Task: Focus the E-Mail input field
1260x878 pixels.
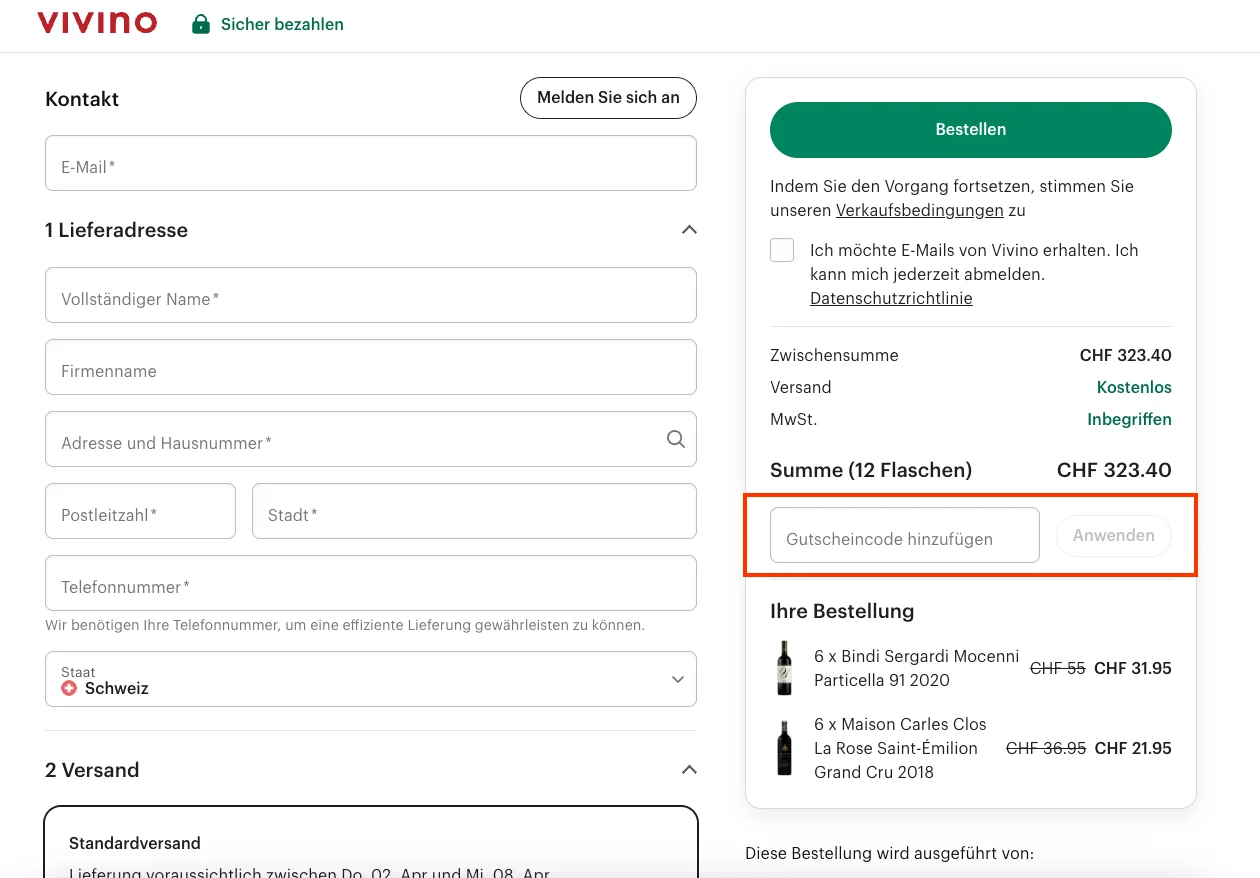Action: [371, 163]
